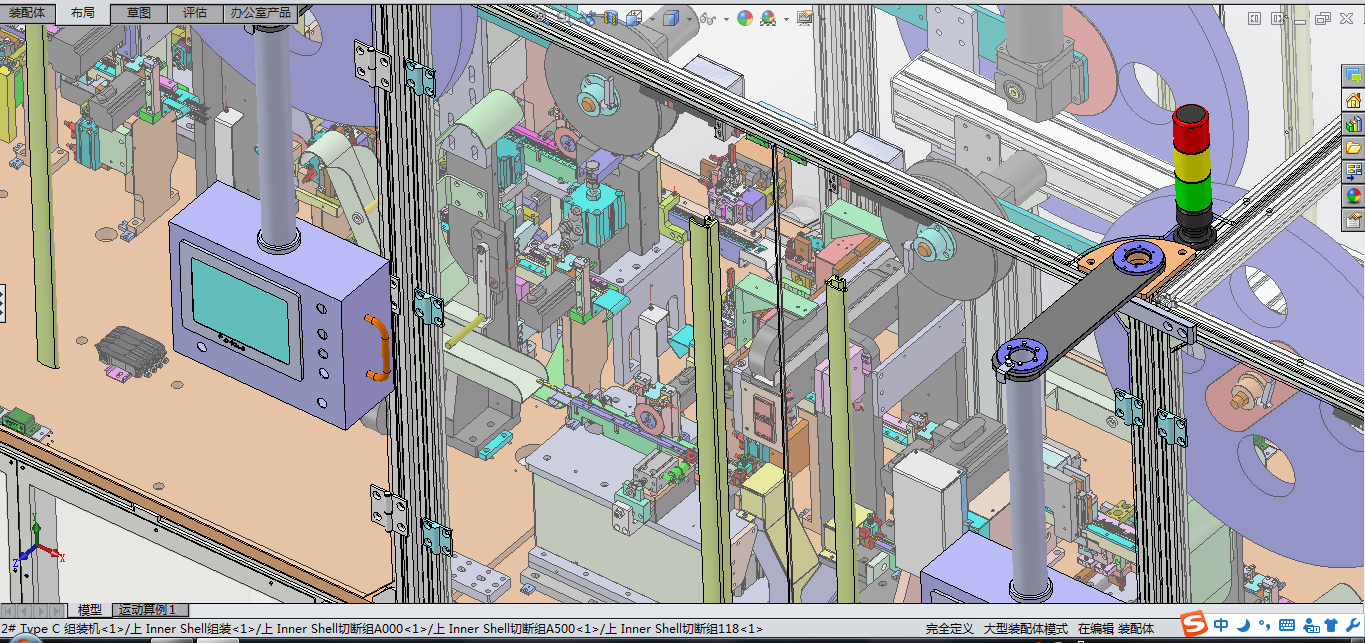1365x643 pixels.
Task: Select the 评估 tab
Action: (195, 13)
